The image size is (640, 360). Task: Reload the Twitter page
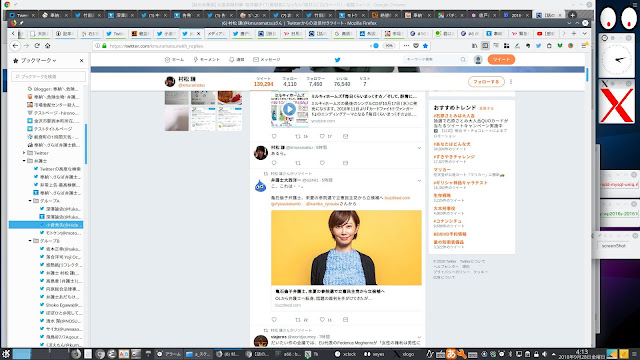[x=37, y=46]
